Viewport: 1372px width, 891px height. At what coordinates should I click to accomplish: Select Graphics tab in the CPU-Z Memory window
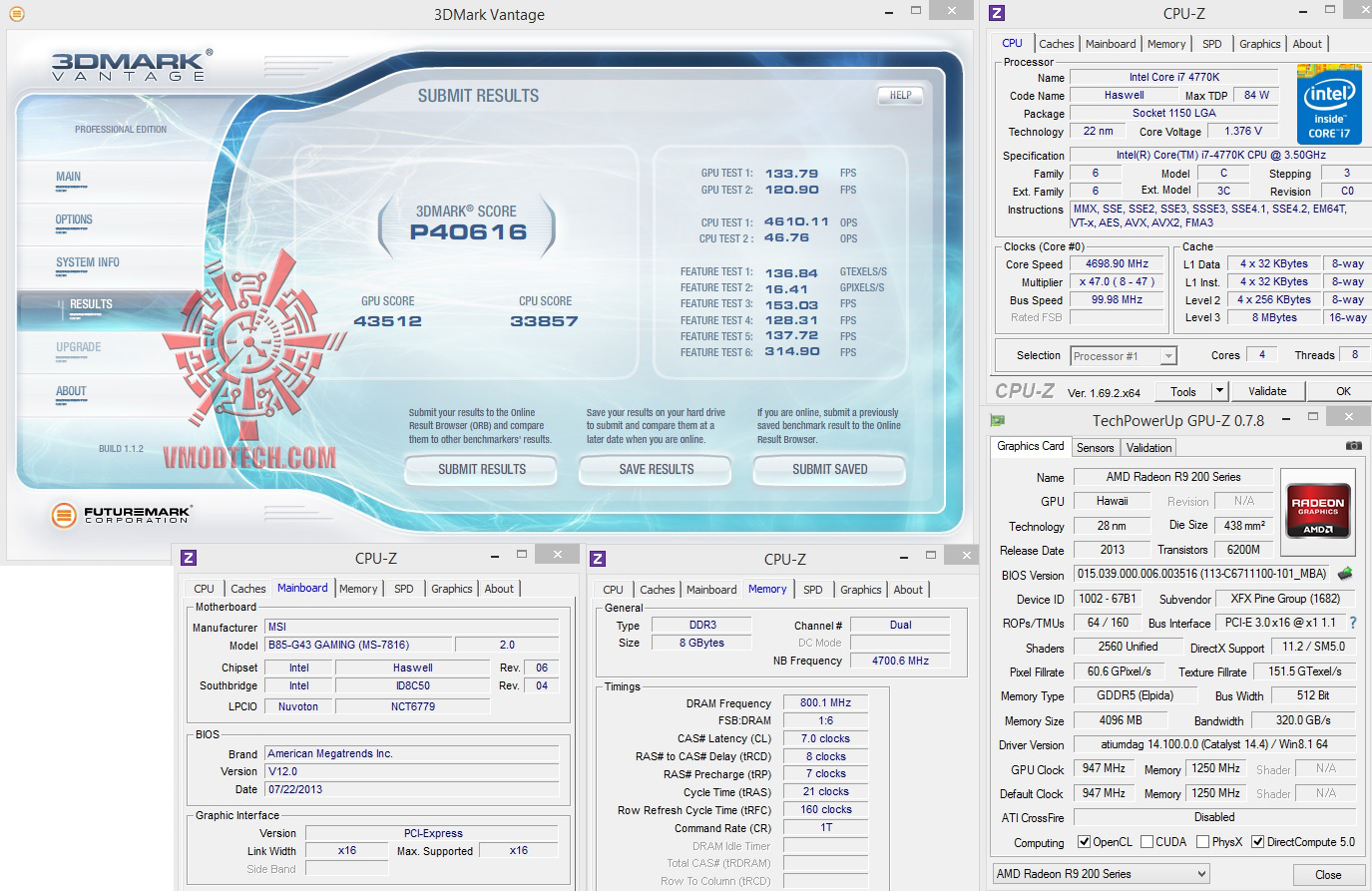[860, 590]
